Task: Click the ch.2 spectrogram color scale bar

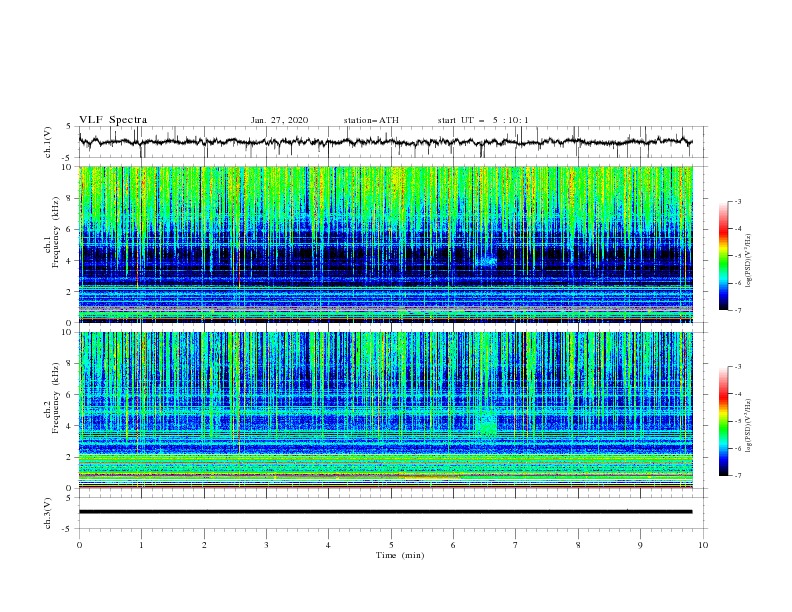Action: (x=723, y=421)
